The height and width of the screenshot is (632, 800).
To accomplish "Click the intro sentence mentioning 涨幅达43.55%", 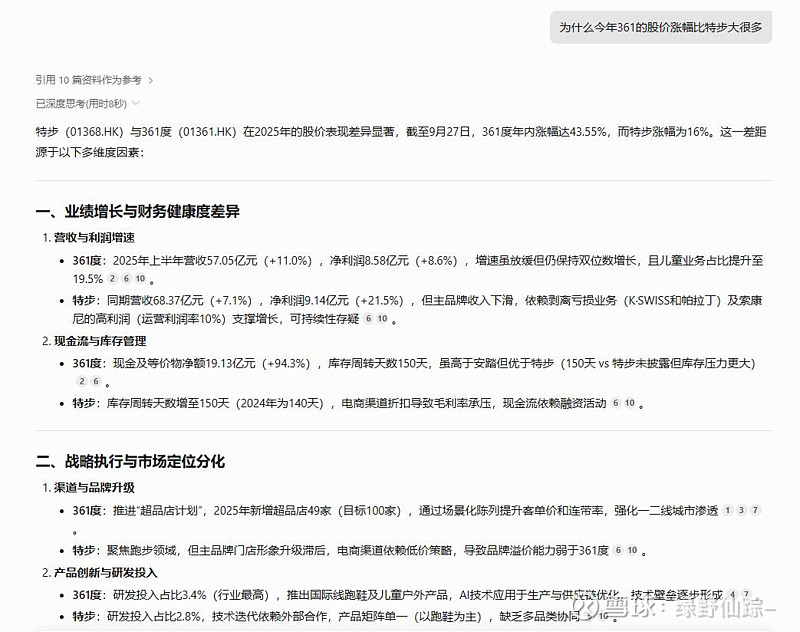I will point(401,142).
